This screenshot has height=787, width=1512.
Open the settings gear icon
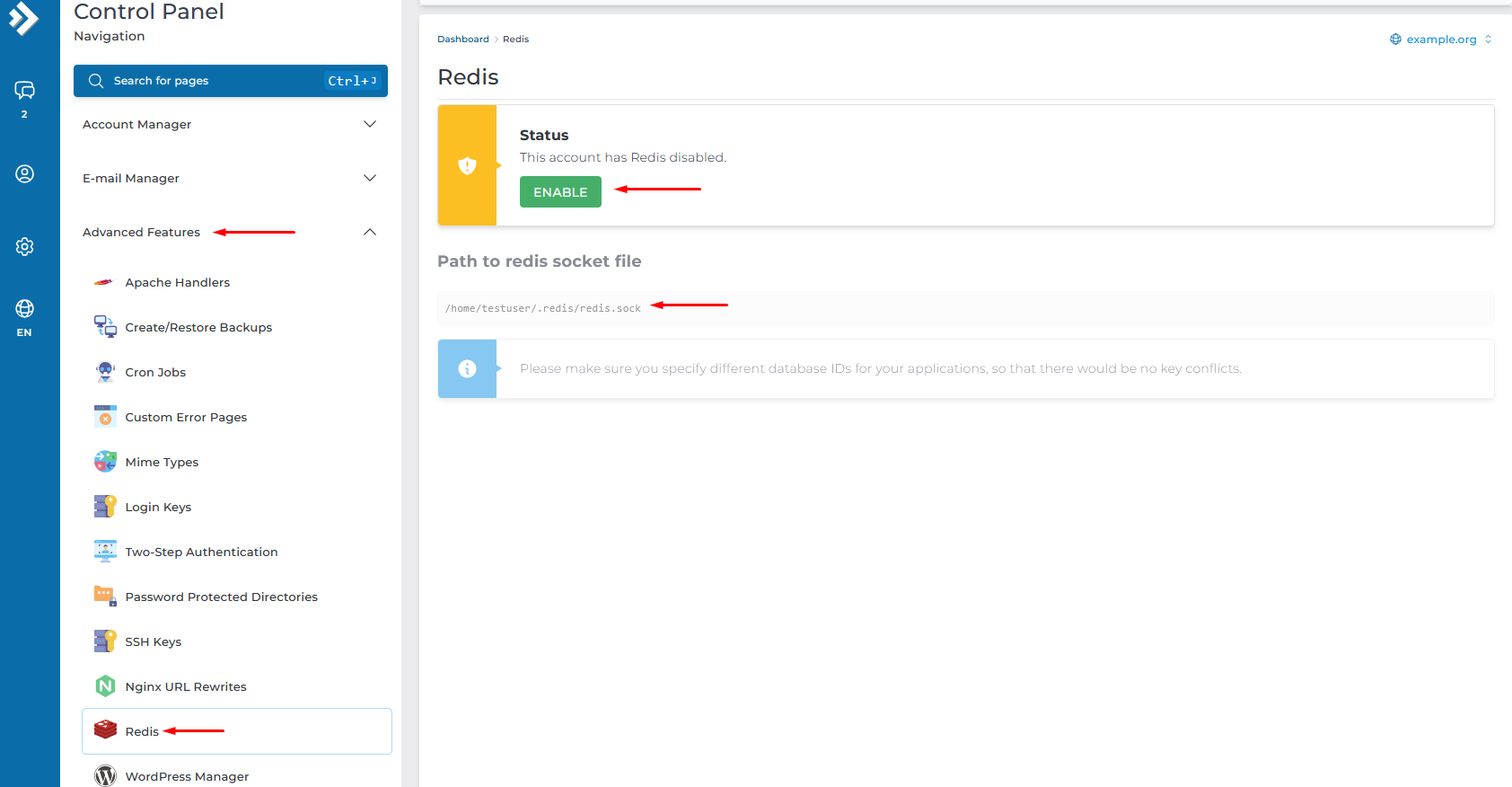[x=24, y=246]
